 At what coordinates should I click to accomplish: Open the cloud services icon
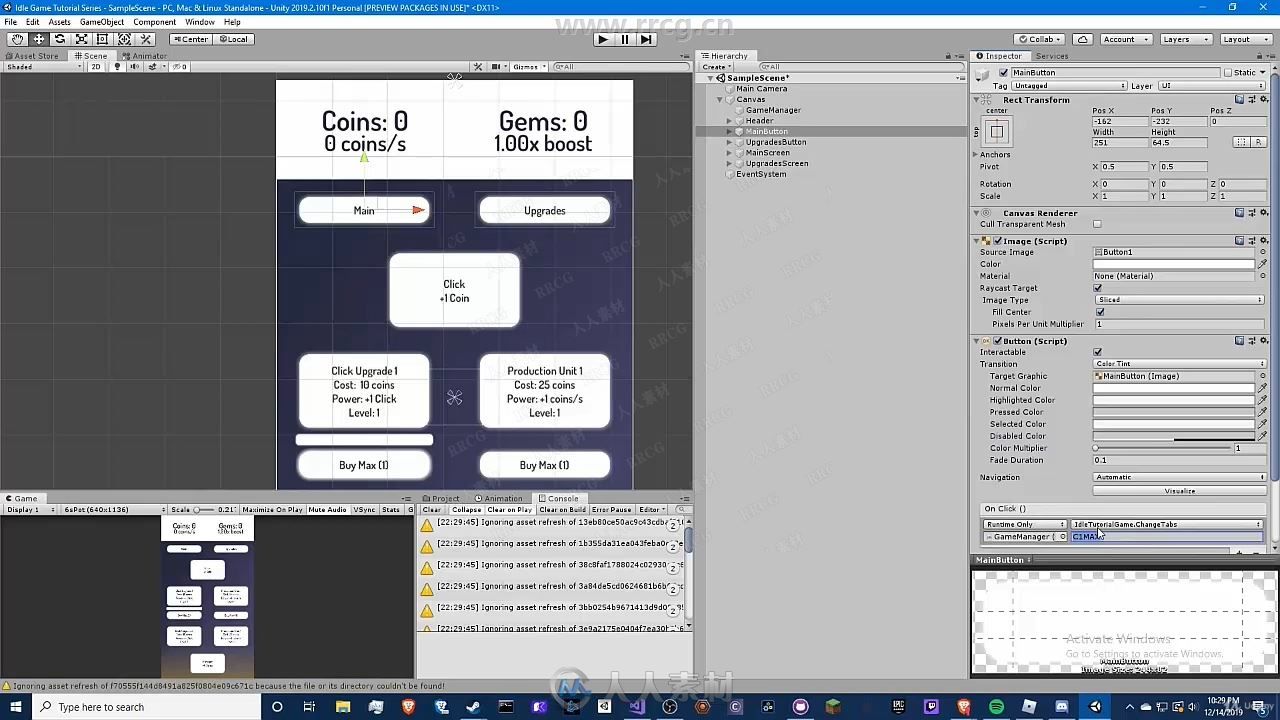pyautogui.click(x=1082, y=39)
